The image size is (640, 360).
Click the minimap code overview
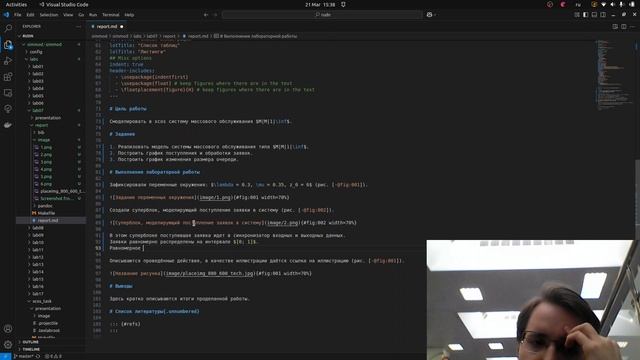[x=614, y=75]
